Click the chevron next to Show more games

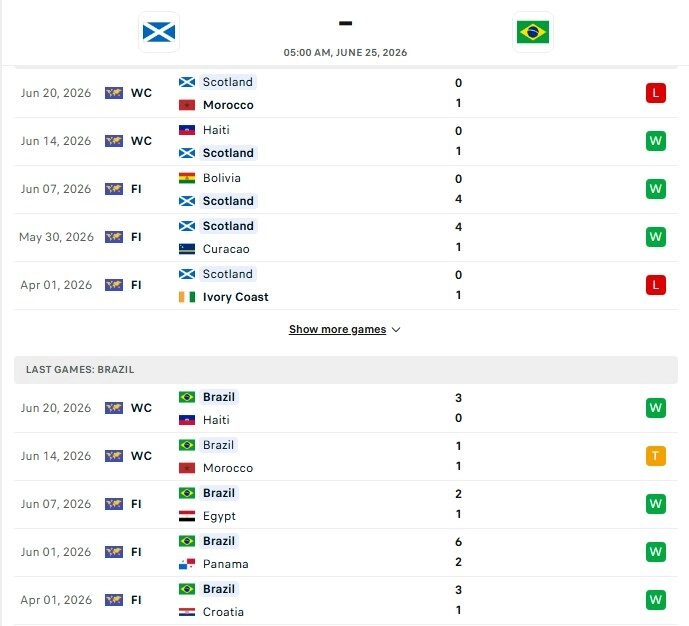[x=396, y=330]
